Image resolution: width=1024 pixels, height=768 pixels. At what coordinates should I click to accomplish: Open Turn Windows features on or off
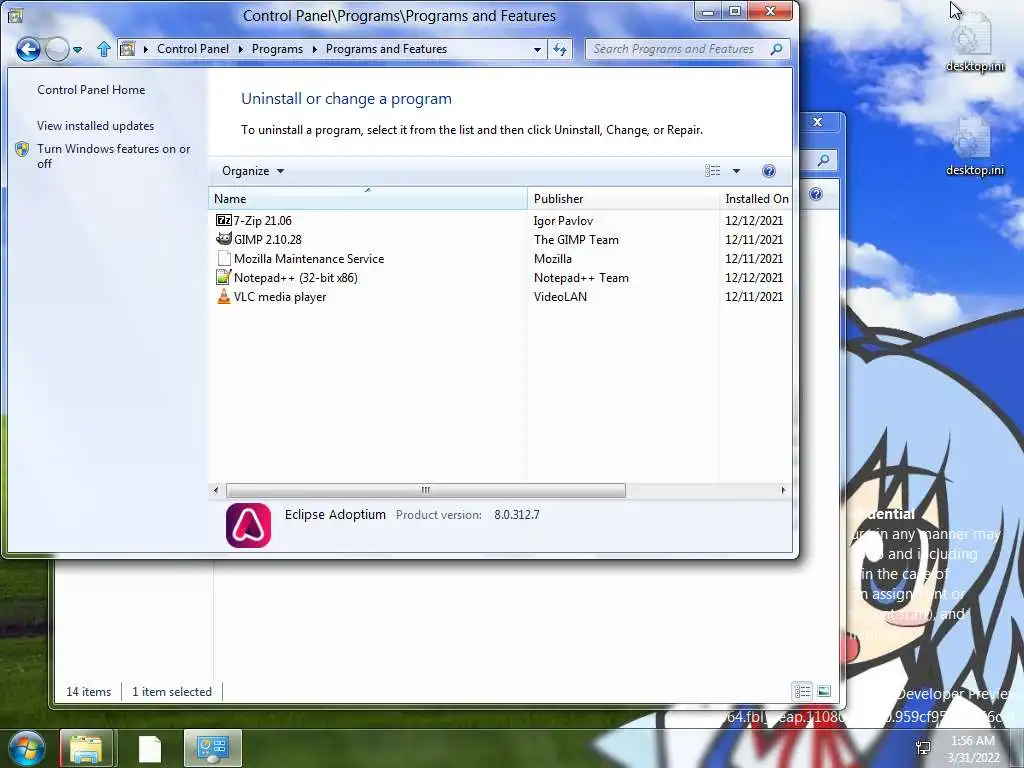pyautogui.click(x=114, y=156)
